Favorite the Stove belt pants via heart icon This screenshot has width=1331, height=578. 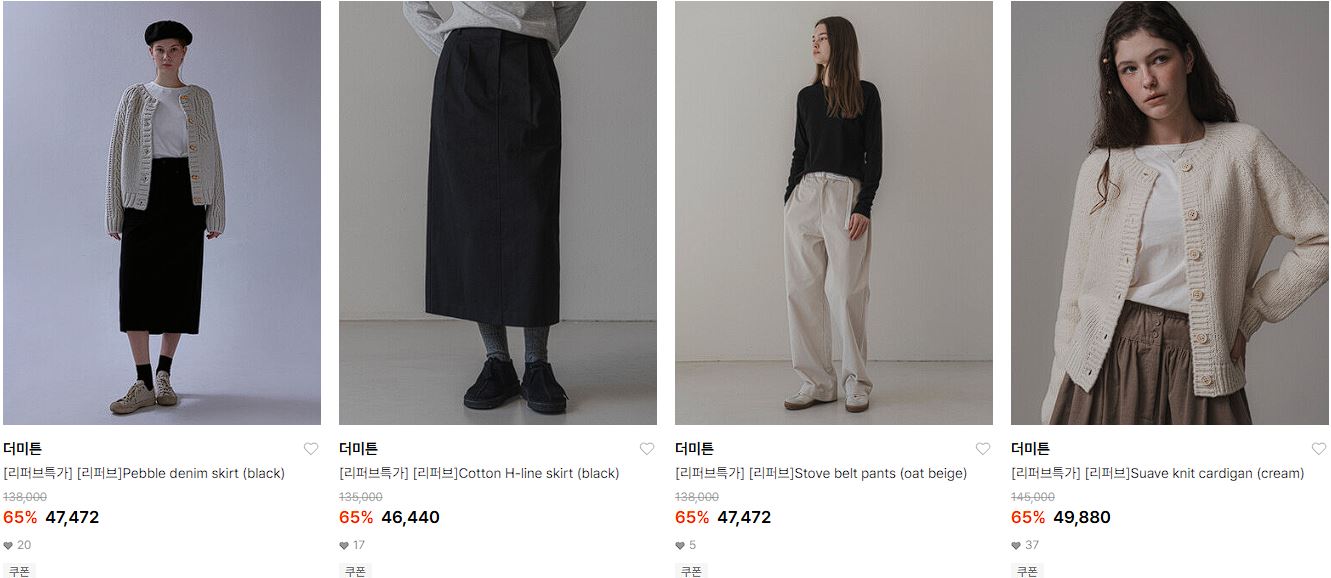coord(983,449)
